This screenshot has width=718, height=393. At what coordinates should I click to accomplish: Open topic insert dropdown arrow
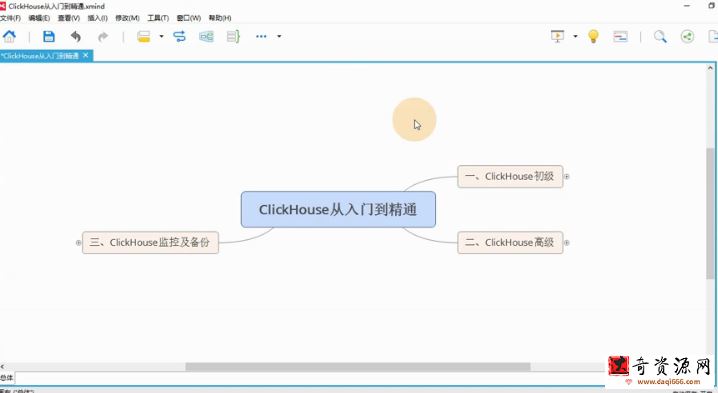coord(161,37)
